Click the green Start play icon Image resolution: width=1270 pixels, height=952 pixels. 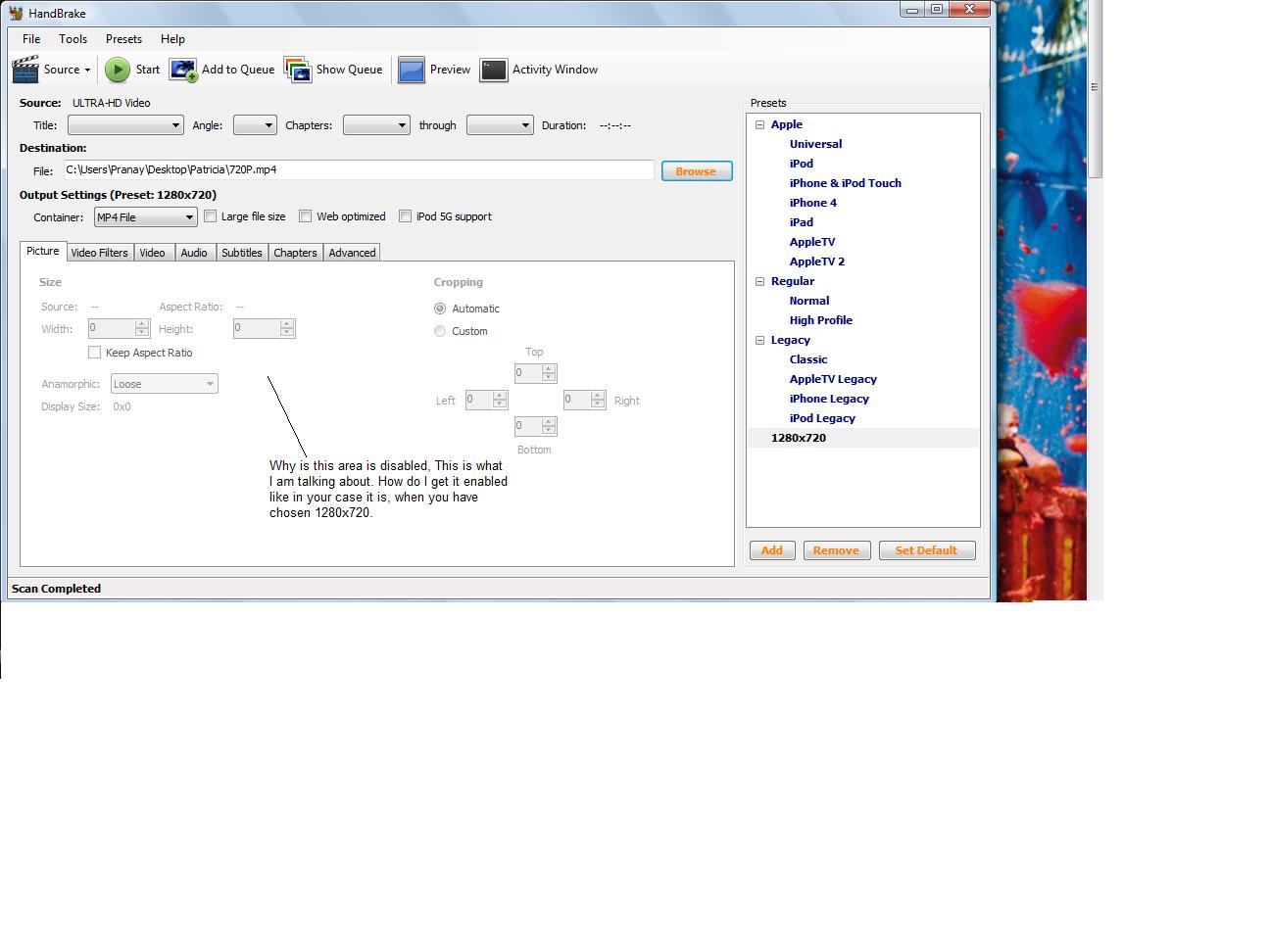coord(118,70)
